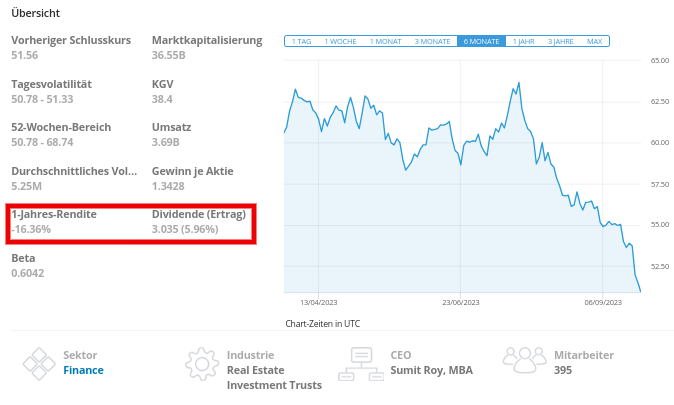Click the CEO org chart icon
This screenshot has height=405, width=674.
tap(361, 364)
